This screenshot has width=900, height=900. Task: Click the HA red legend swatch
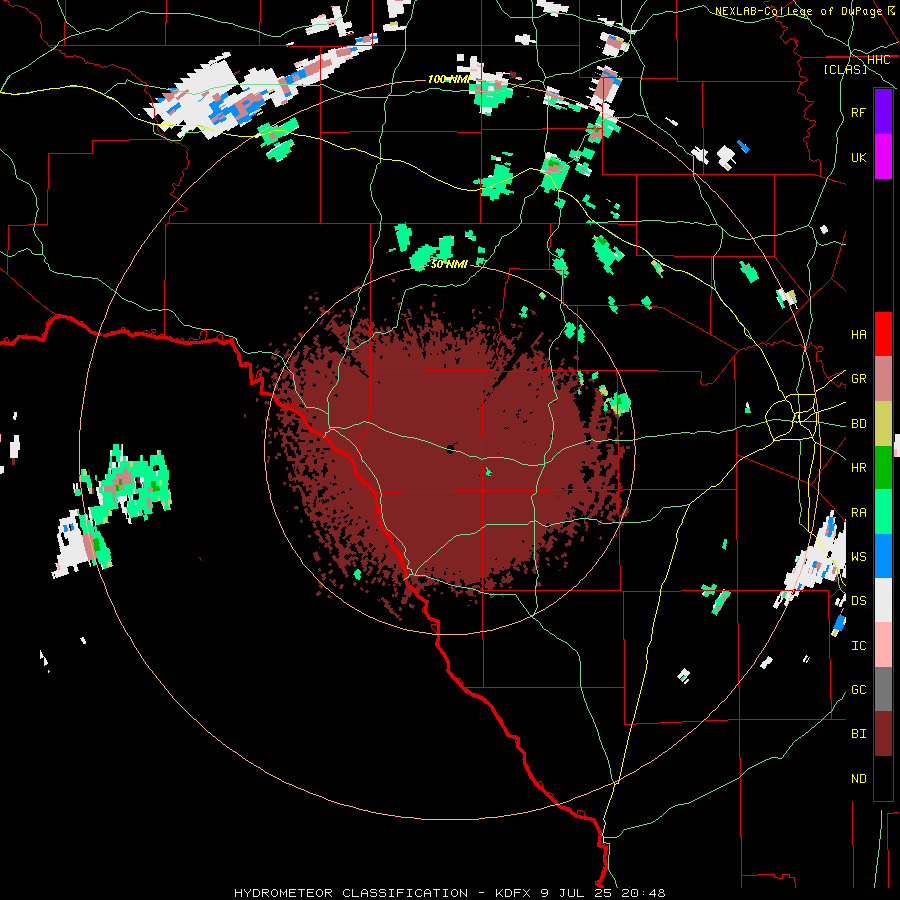[x=883, y=334]
